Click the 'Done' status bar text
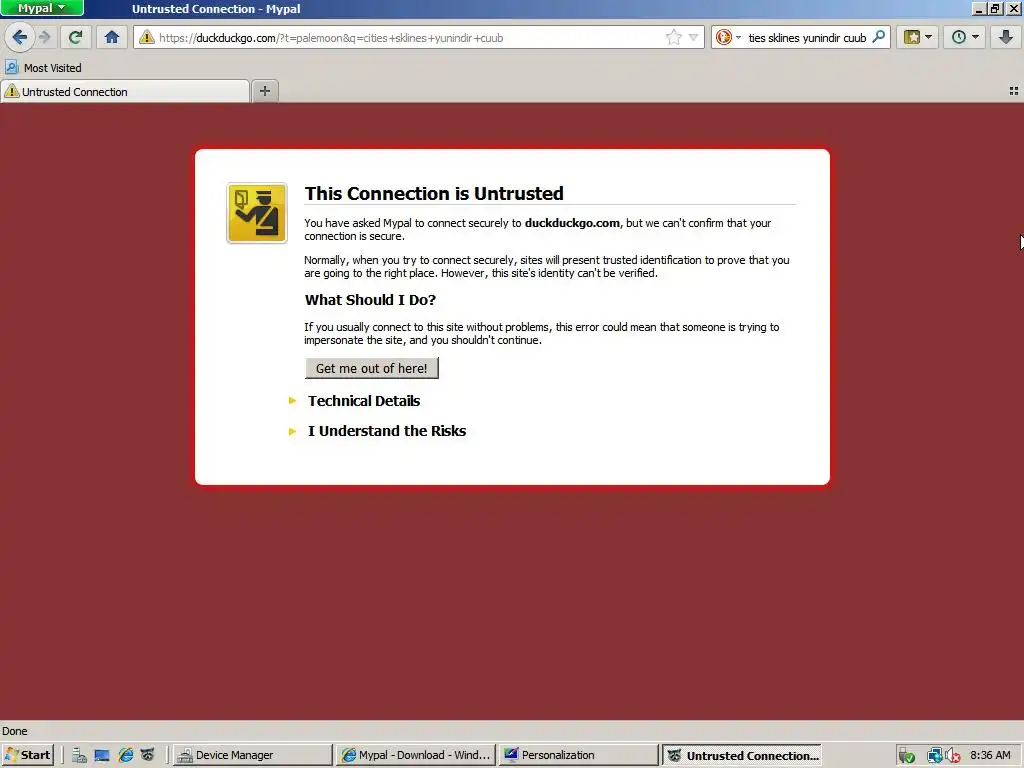This screenshot has width=1024, height=768. coord(14,731)
